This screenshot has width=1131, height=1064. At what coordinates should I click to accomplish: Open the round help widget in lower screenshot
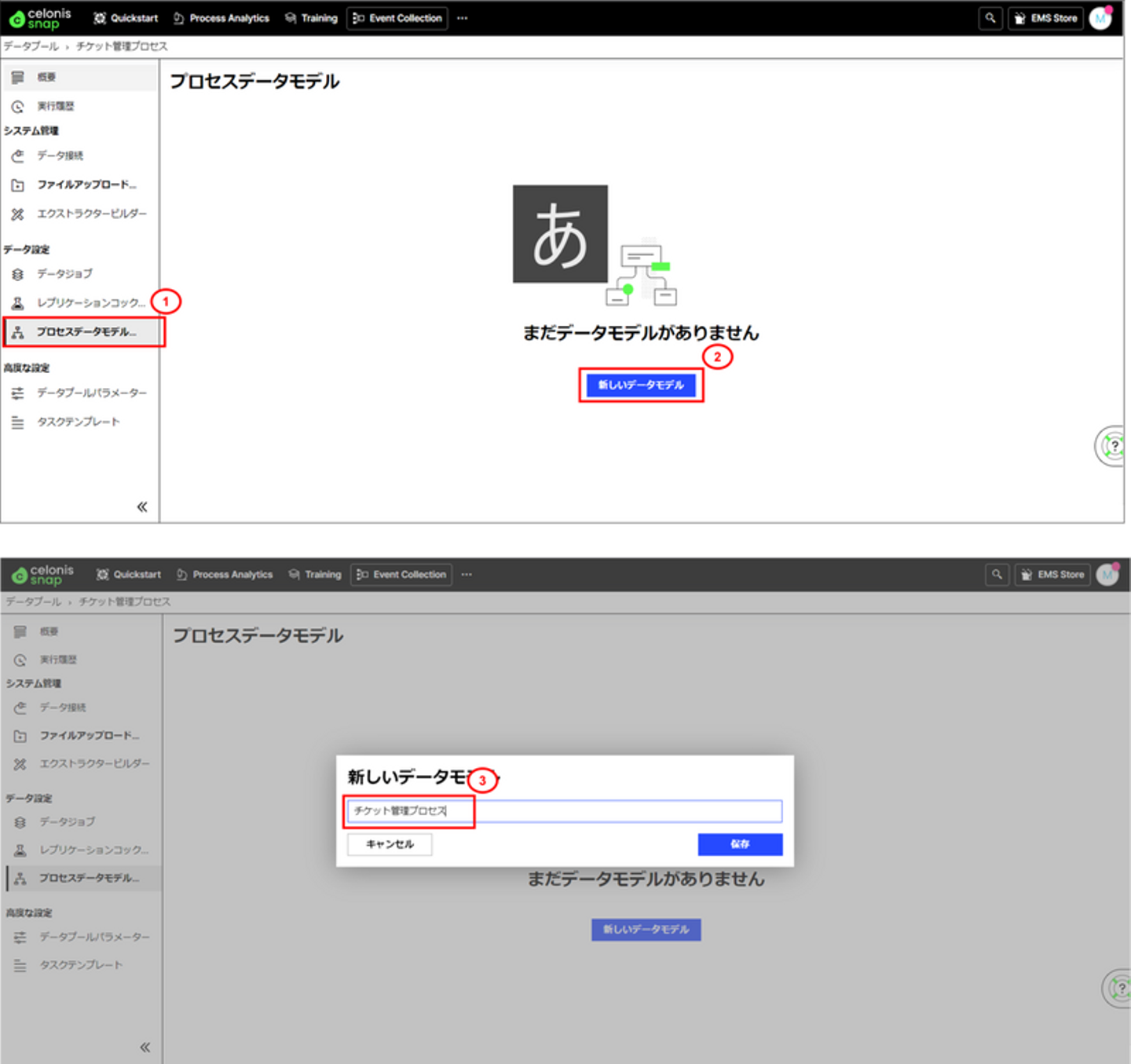coord(1117,989)
